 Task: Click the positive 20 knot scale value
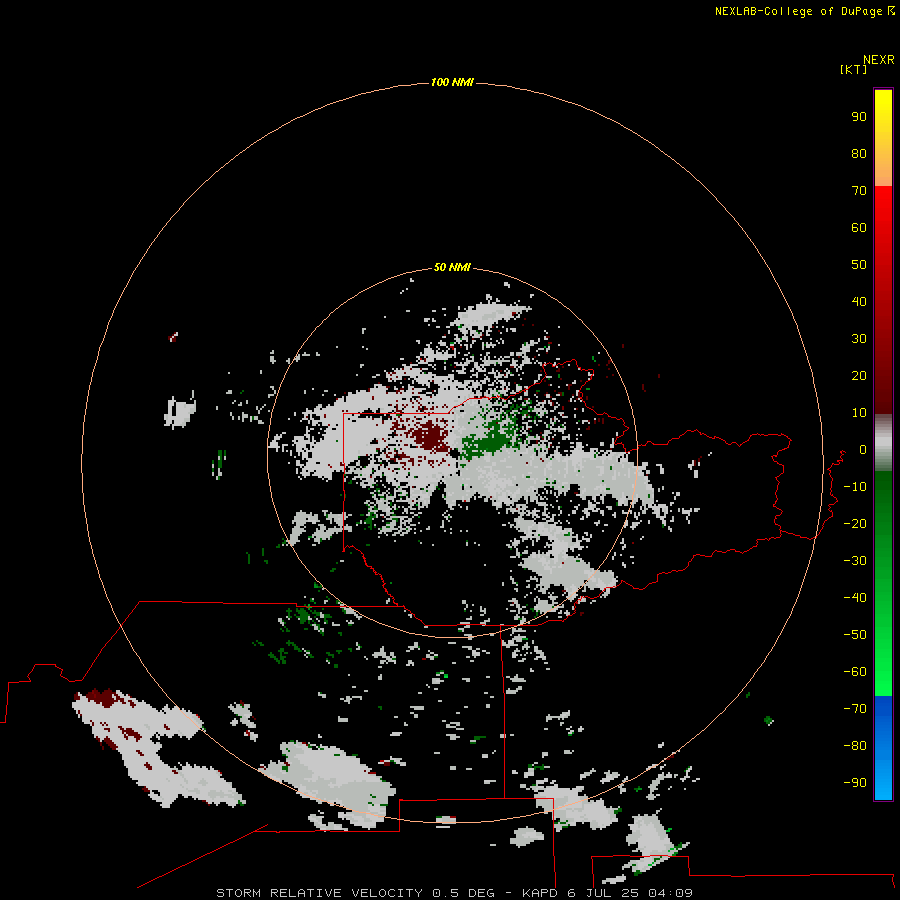pyautogui.click(x=859, y=376)
